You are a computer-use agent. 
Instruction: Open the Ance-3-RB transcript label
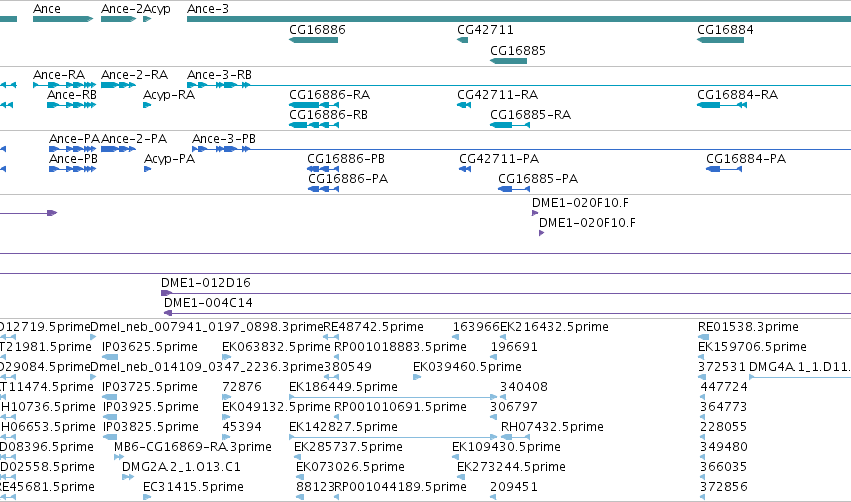(x=219, y=75)
